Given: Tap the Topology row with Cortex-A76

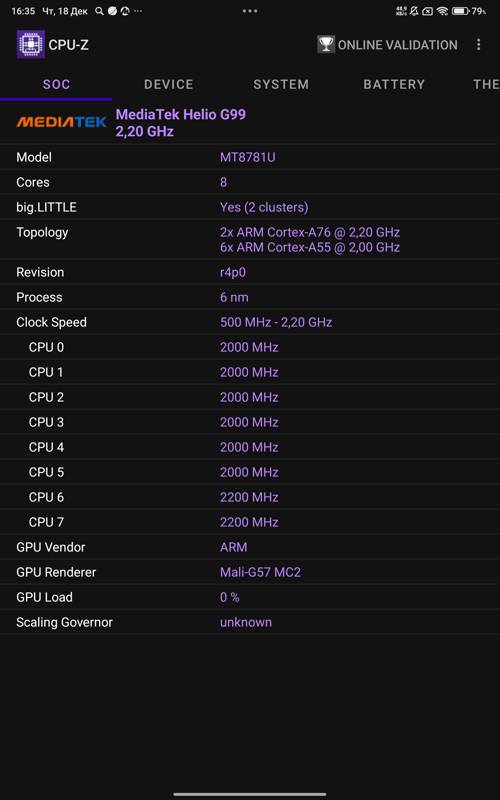Looking at the screenshot, I should 250,240.
